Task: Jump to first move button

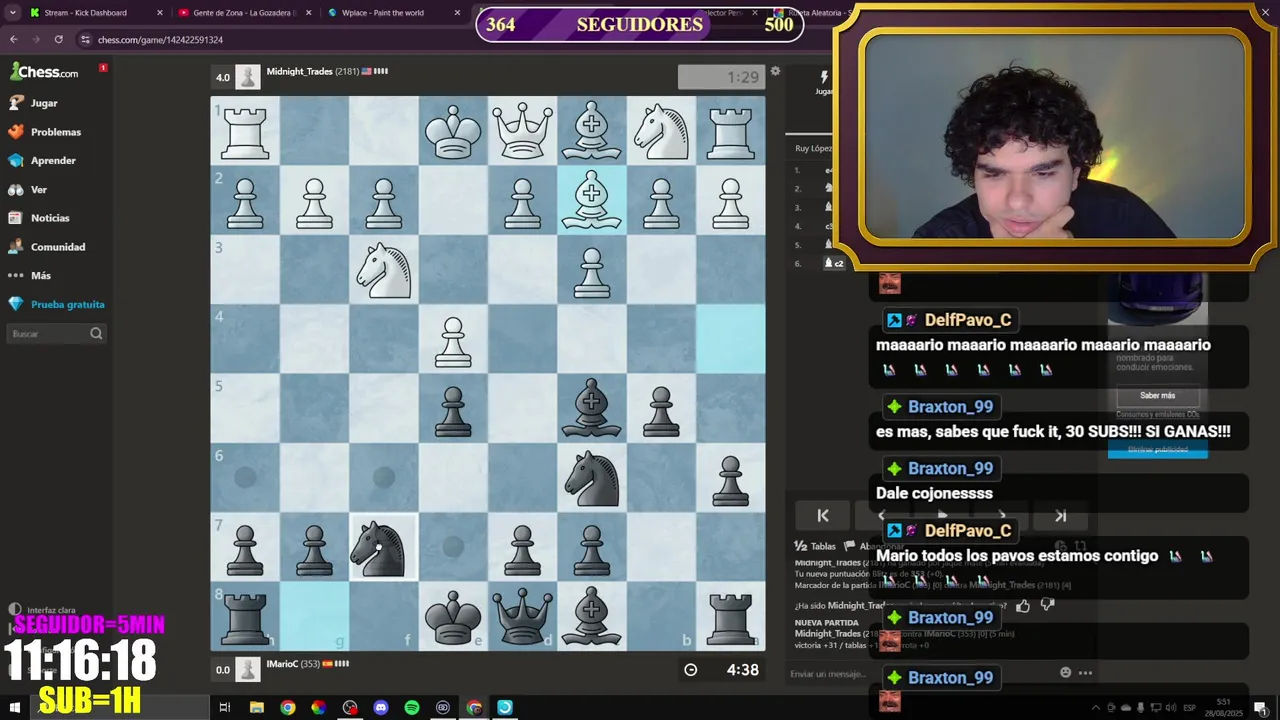Action: (823, 516)
